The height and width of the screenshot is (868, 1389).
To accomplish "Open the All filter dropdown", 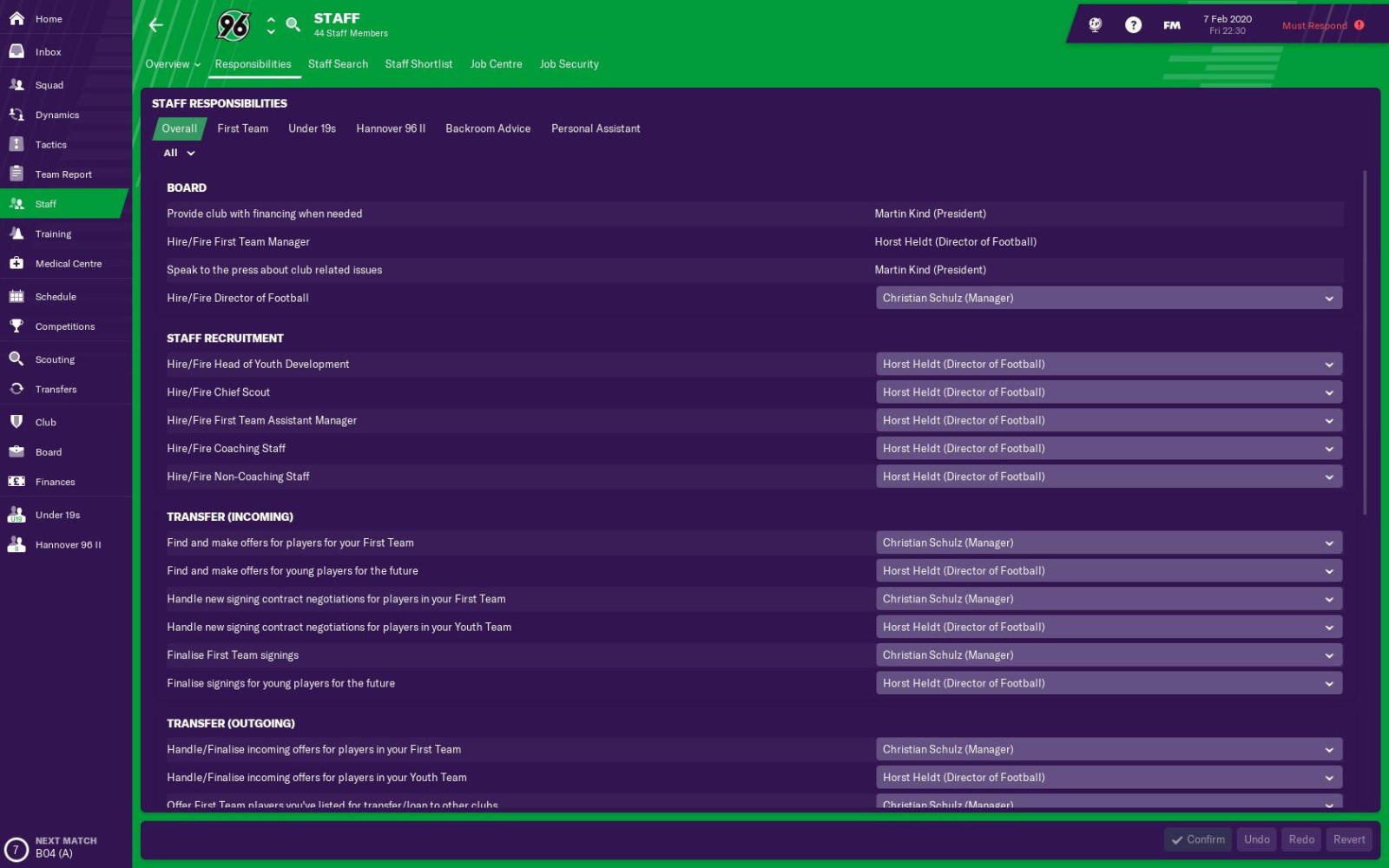I will 179,154.
